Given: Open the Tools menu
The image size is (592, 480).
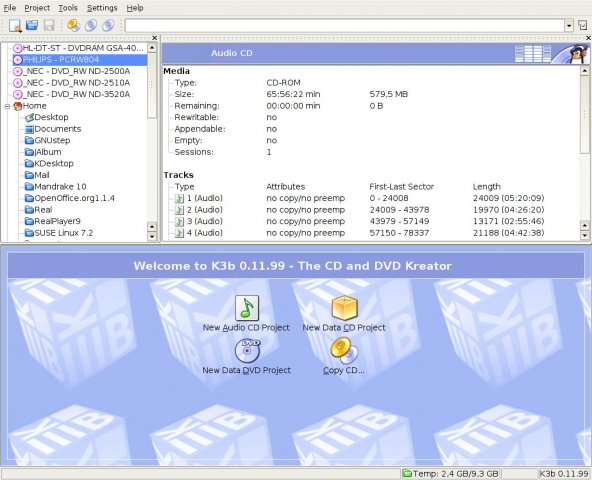Looking at the screenshot, I should tap(68, 8).
